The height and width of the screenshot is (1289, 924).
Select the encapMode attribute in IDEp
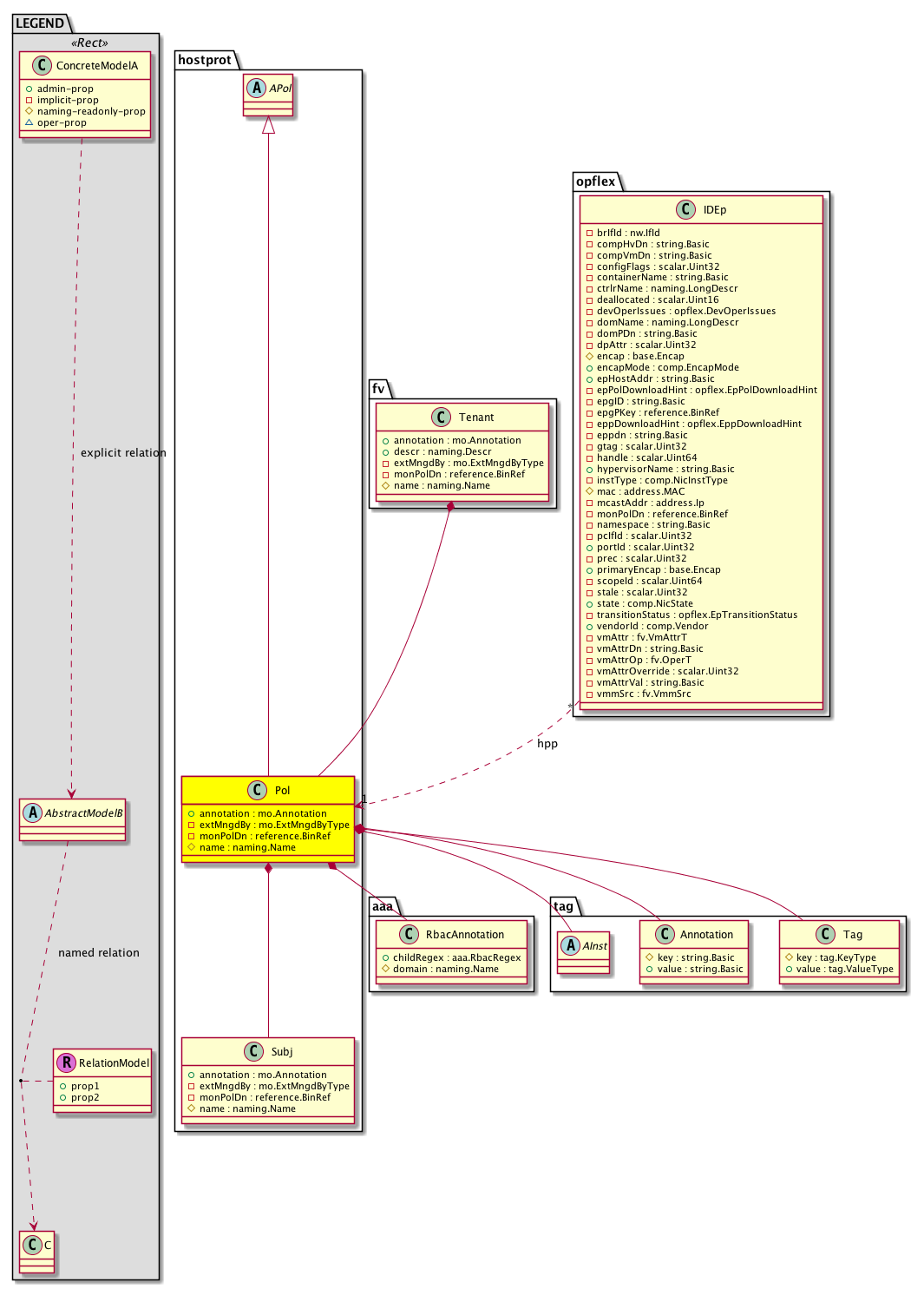[x=667, y=367]
